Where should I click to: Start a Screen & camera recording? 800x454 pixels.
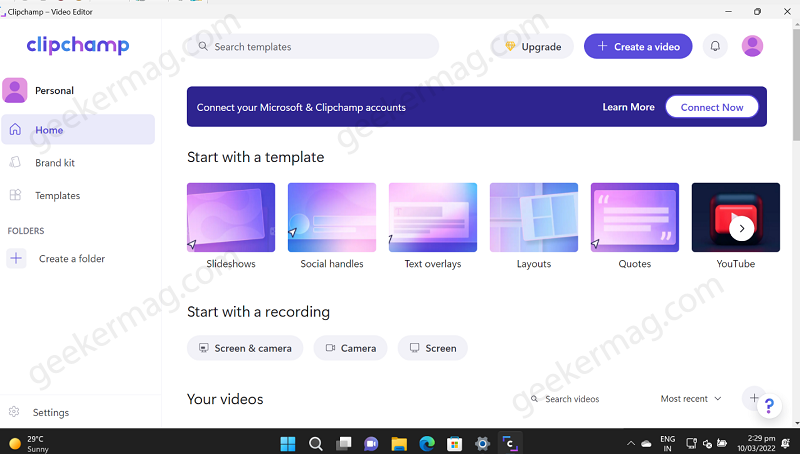[x=245, y=348]
